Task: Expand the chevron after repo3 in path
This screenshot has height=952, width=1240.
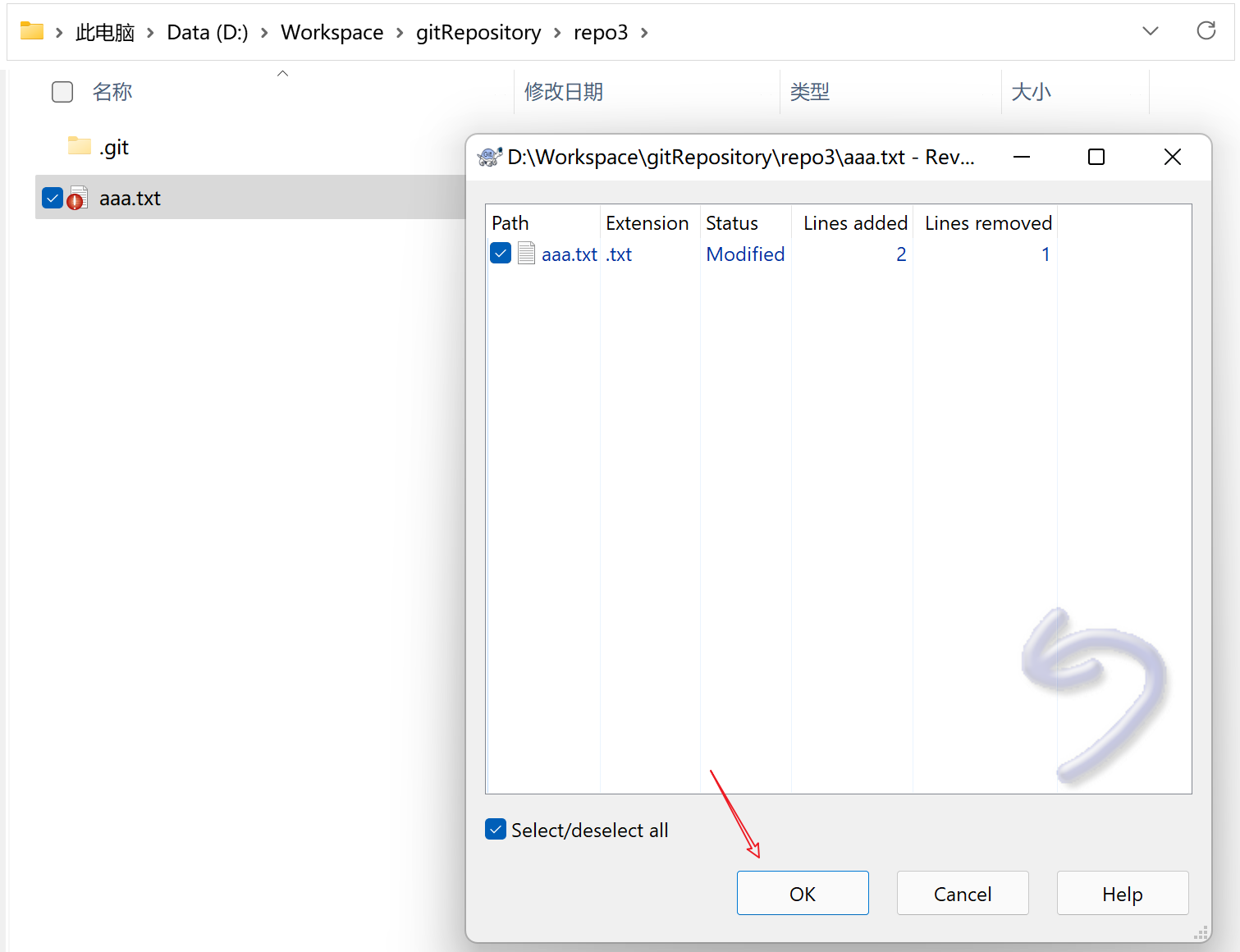Action: pos(644,33)
